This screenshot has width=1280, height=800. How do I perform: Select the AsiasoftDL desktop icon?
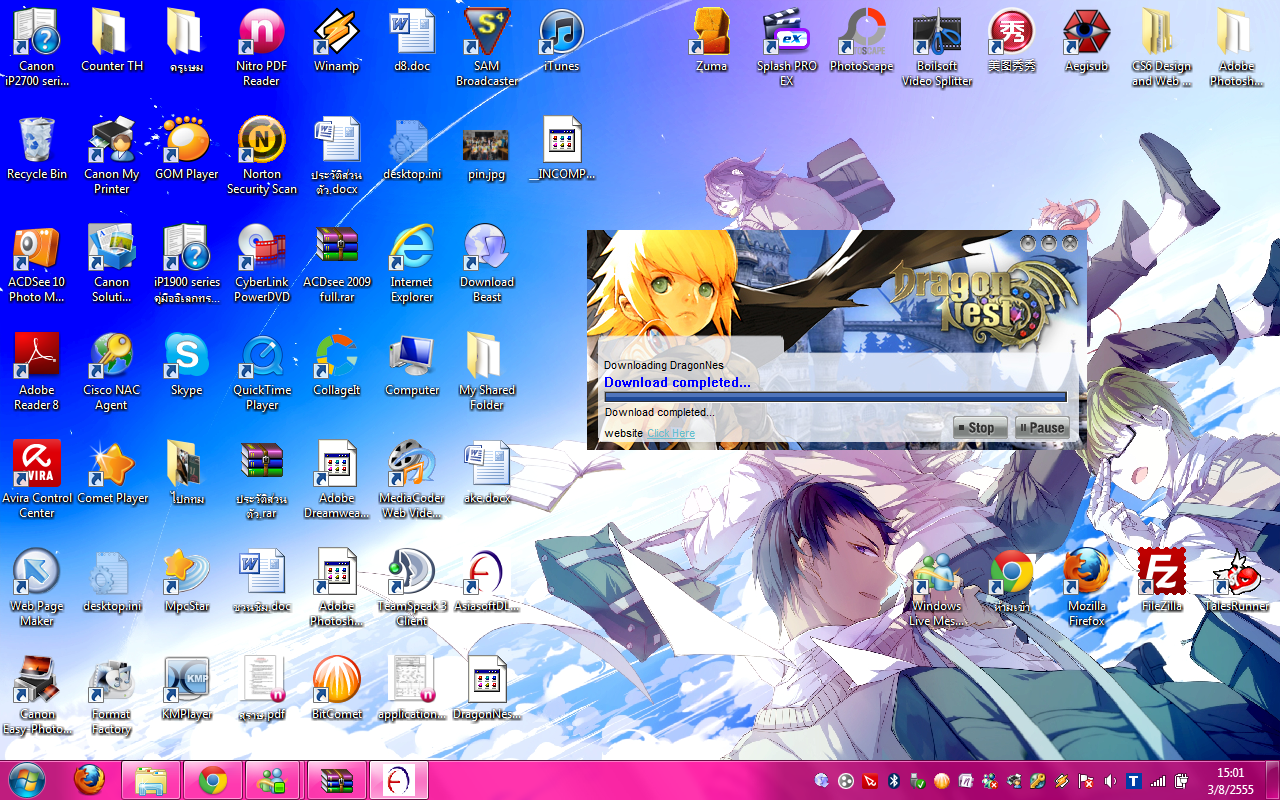[x=487, y=580]
